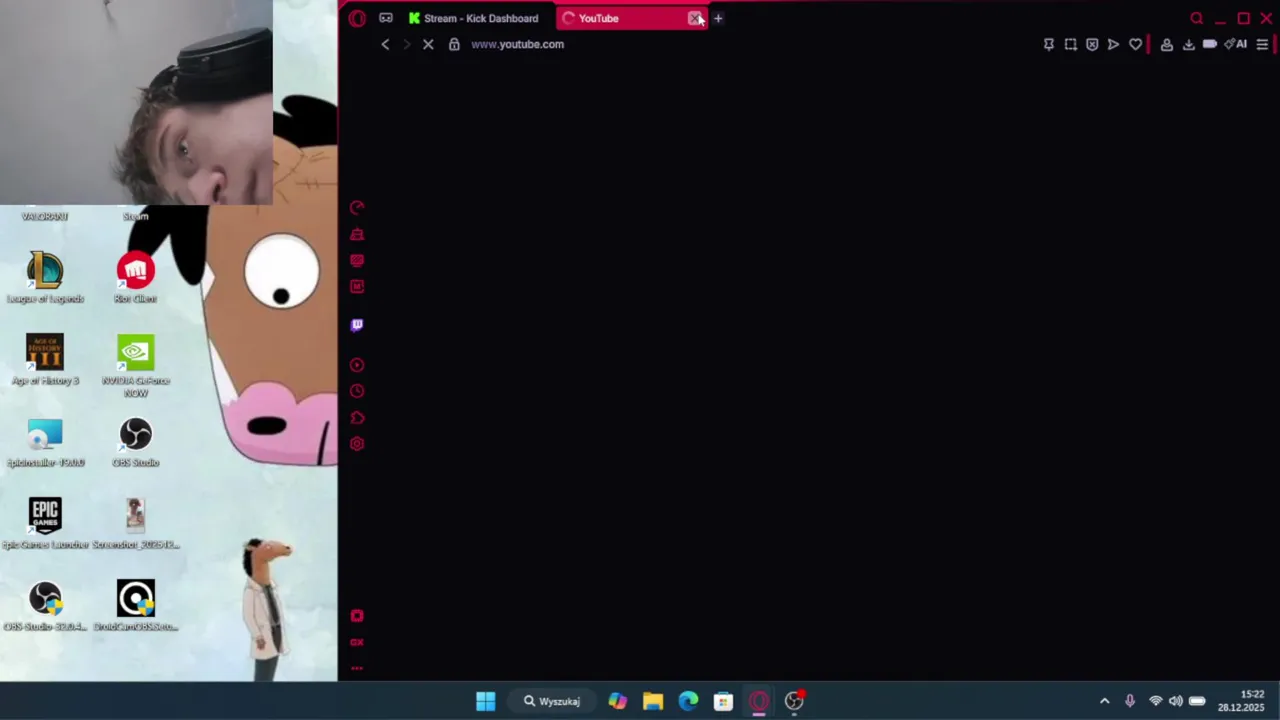Click the square chip icon near sidebar bottom

357,616
